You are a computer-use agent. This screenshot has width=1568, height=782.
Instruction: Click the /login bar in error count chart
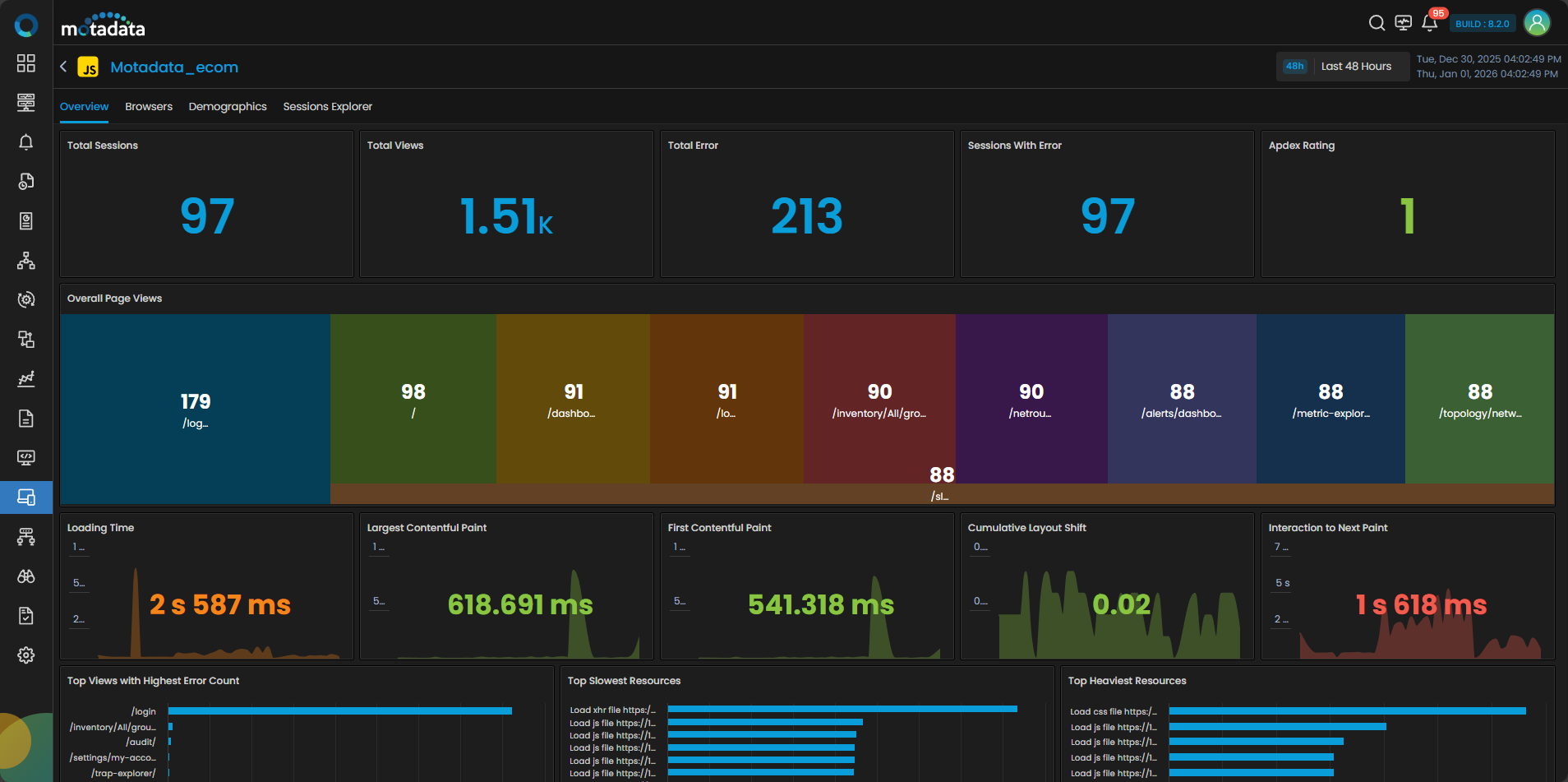[339, 711]
